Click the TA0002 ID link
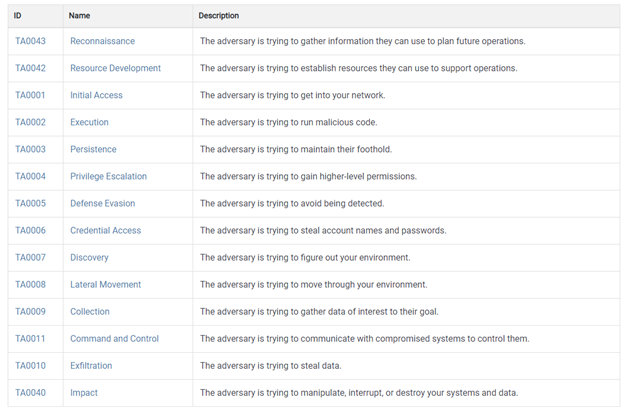628x414 pixels. pyautogui.click(x=28, y=122)
